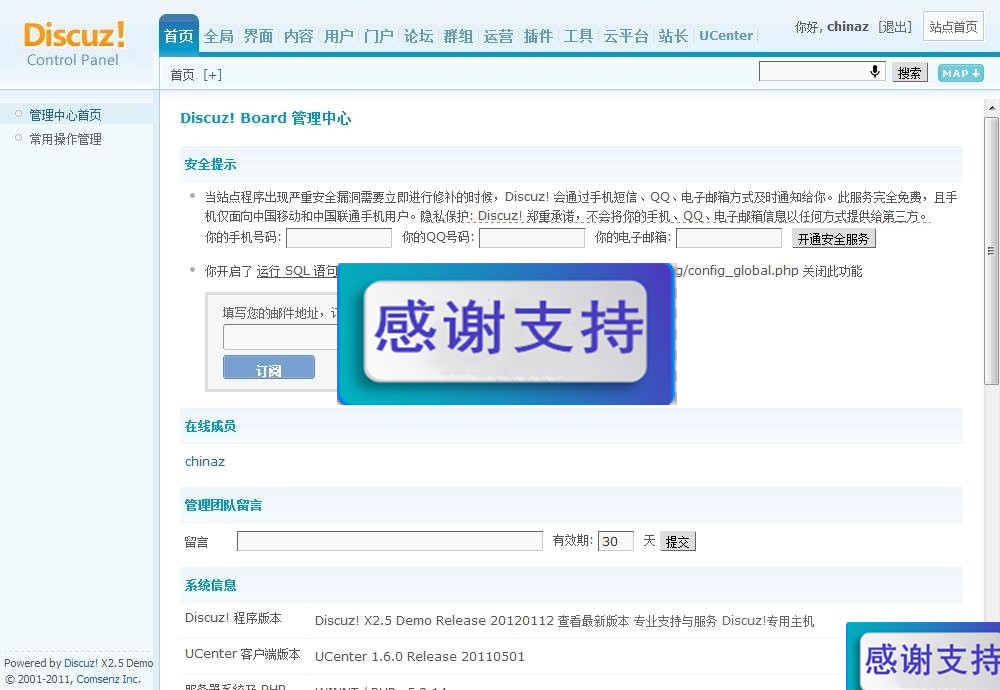Select 管理中心首页 in the sidebar
Image resolution: width=1000 pixels, height=690 pixels.
[x=65, y=115]
